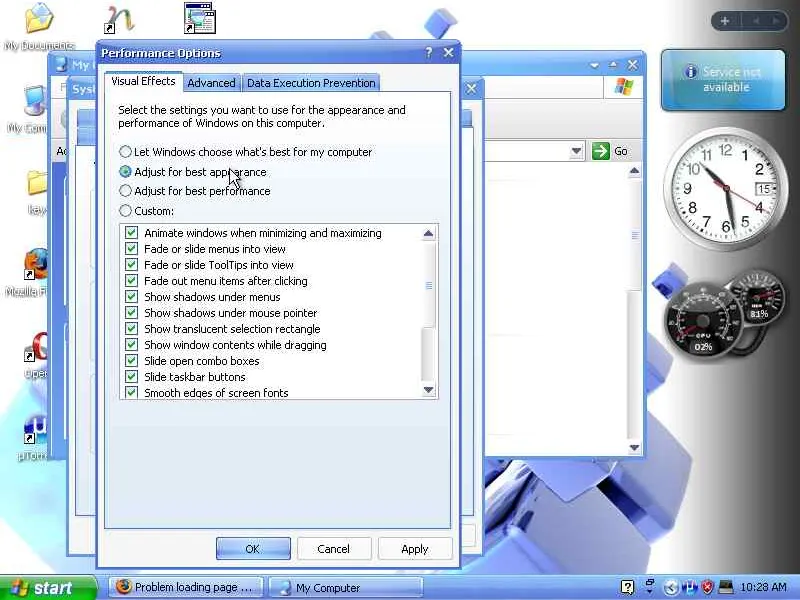Uncheck Show window contents while dragging
This screenshot has height=600, width=800.
click(132, 344)
